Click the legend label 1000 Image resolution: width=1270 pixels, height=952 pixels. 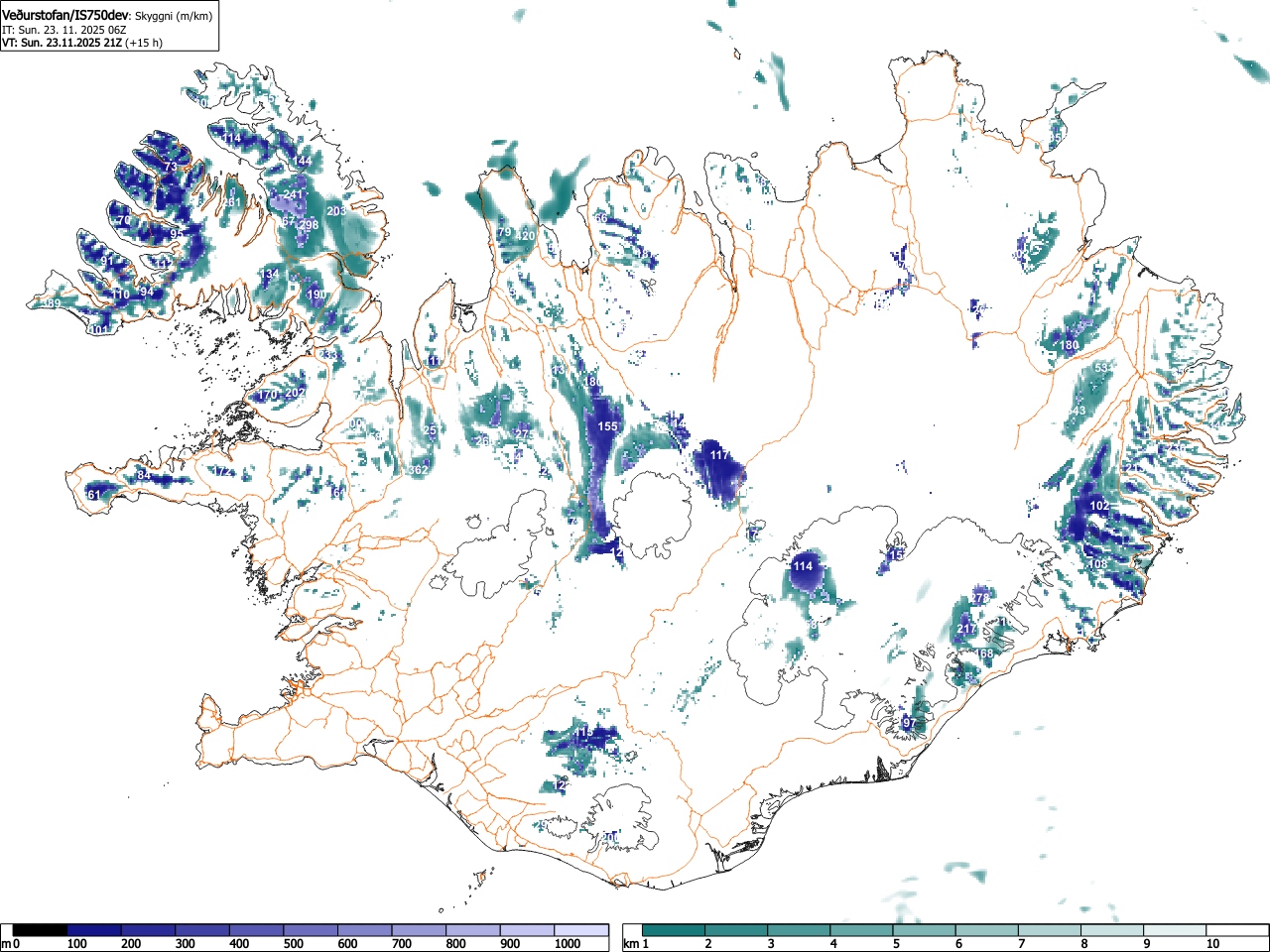pyautogui.click(x=568, y=944)
